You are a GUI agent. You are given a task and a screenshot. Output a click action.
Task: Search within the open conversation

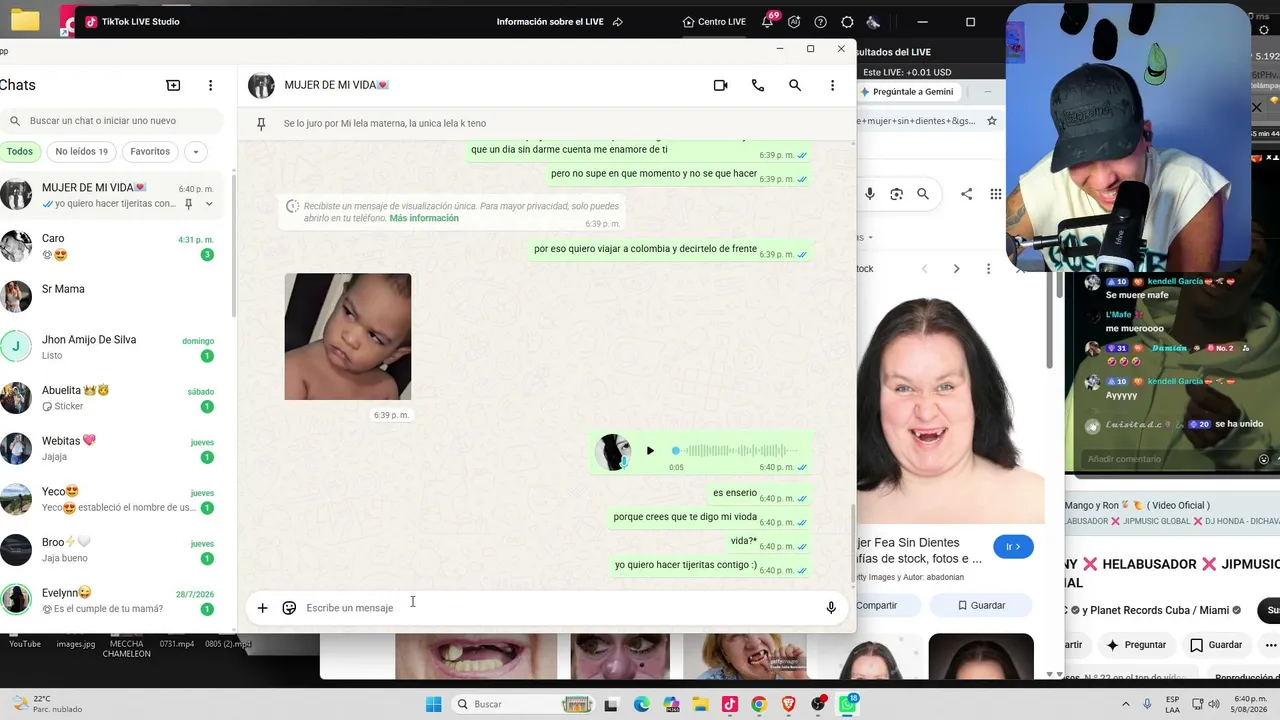795,86
